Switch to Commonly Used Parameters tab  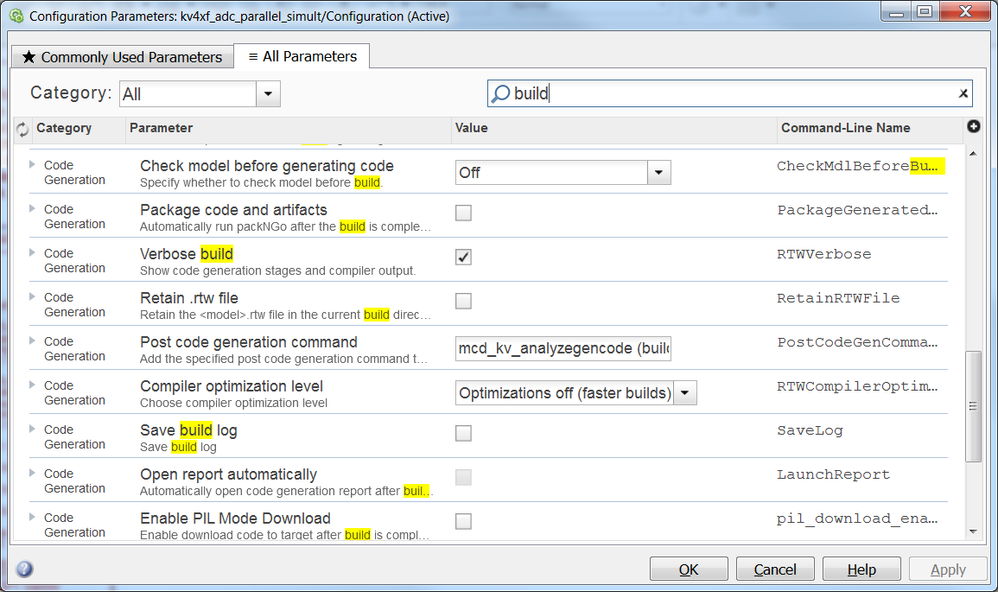click(x=122, y=57)
